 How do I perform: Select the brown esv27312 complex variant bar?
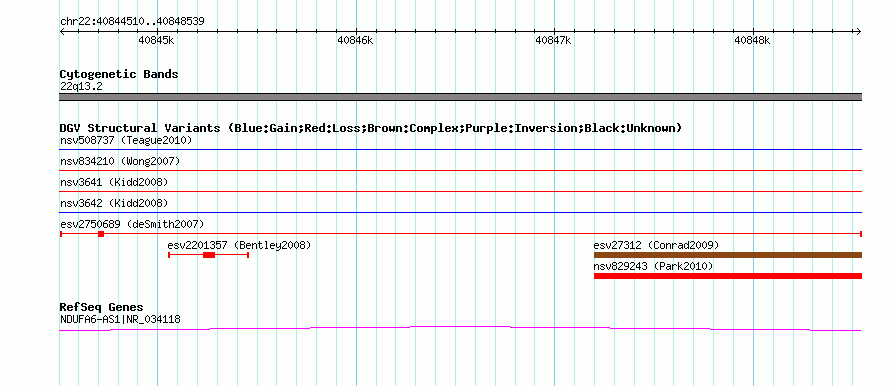click(x=728, y=255)
